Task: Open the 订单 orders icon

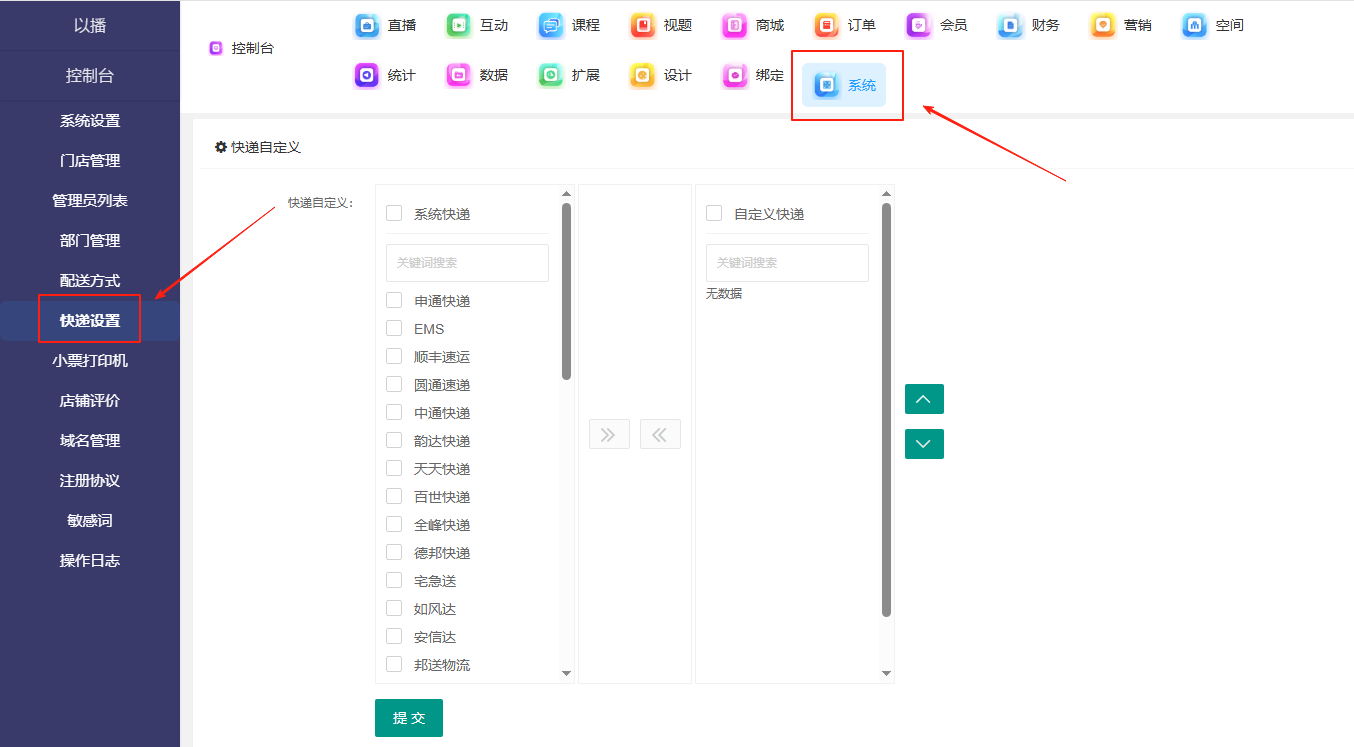Action: click(x=827, y=26)
